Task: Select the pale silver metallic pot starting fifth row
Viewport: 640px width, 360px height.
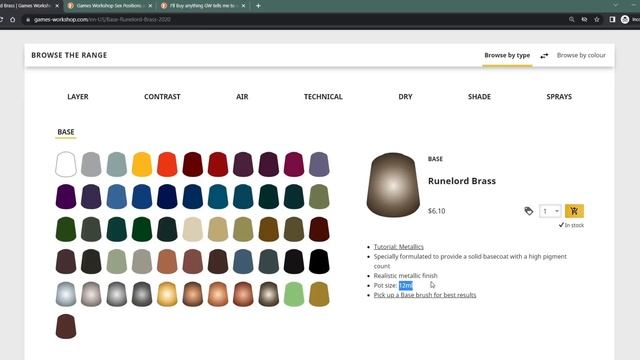Action: [x=66, y=294]
